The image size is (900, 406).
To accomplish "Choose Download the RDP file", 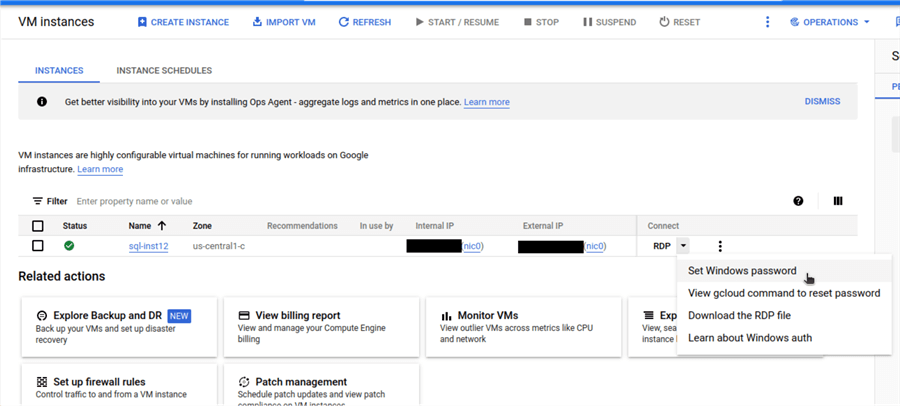I will (x=739, y=316).
